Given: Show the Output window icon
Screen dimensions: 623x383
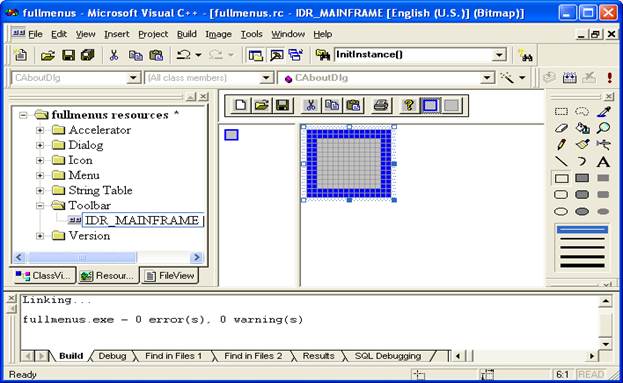Looking at the screenshot, I should tap(277, 55).
